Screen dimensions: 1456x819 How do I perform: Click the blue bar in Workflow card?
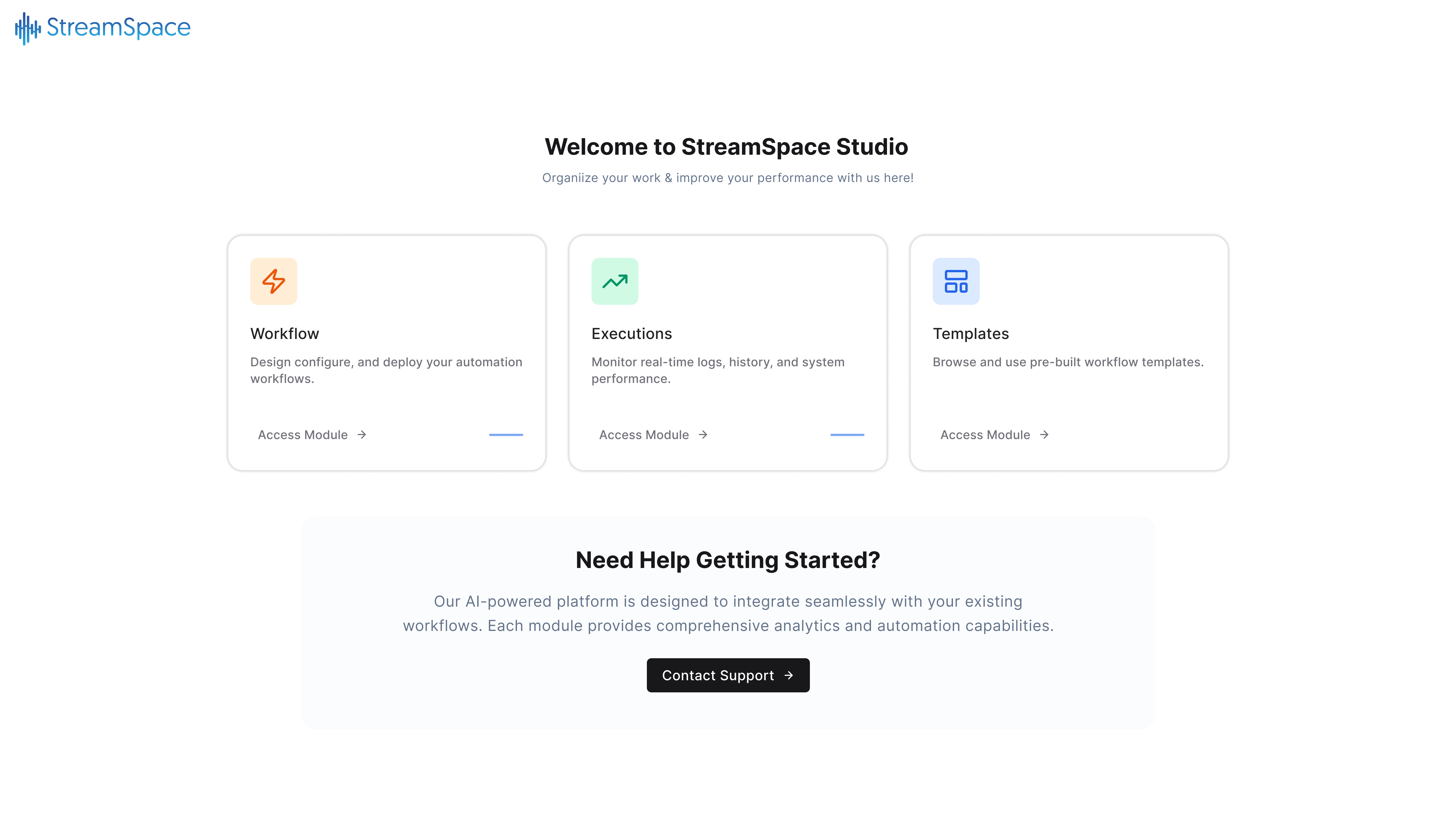pos(506,435)
